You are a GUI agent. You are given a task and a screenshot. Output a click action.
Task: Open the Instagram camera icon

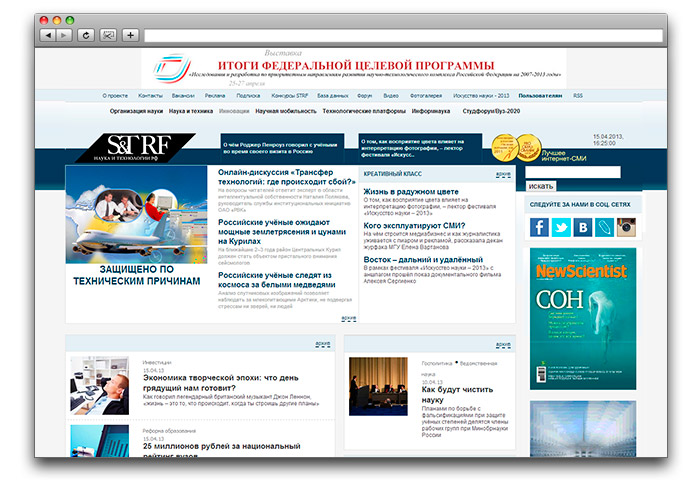click(x=626, y=227)
